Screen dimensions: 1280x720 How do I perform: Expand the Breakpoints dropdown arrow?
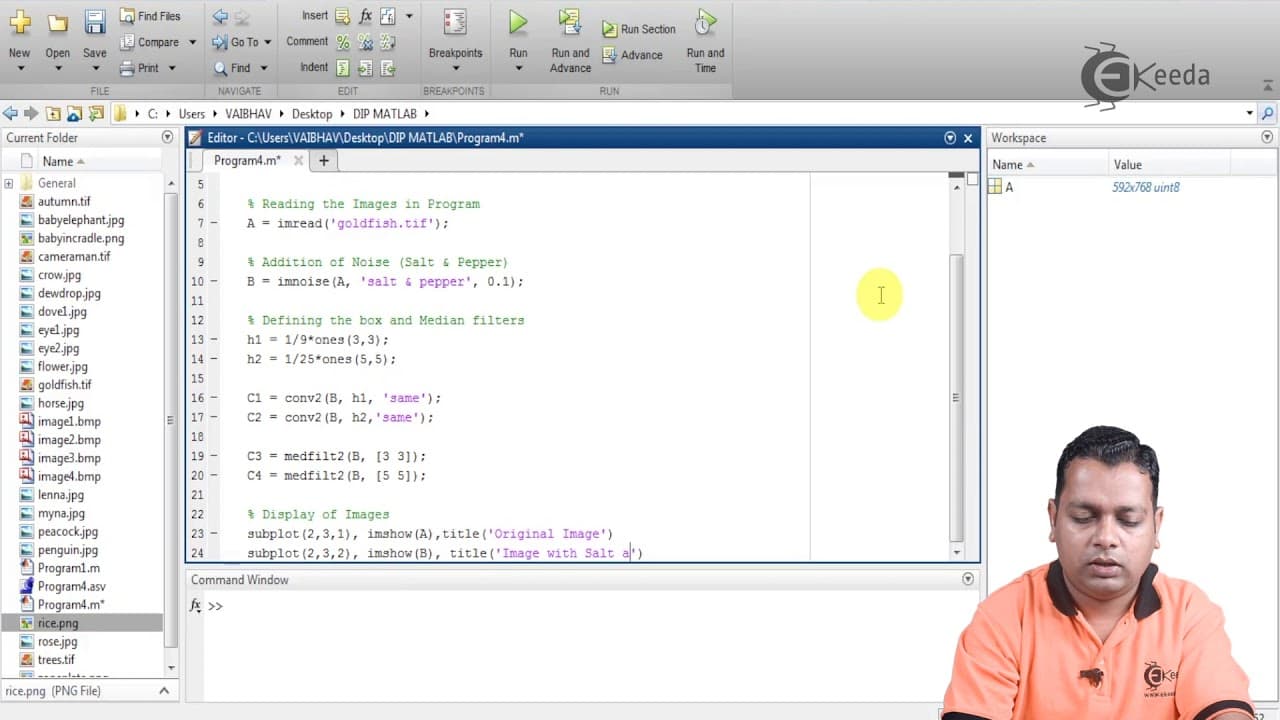455,68
